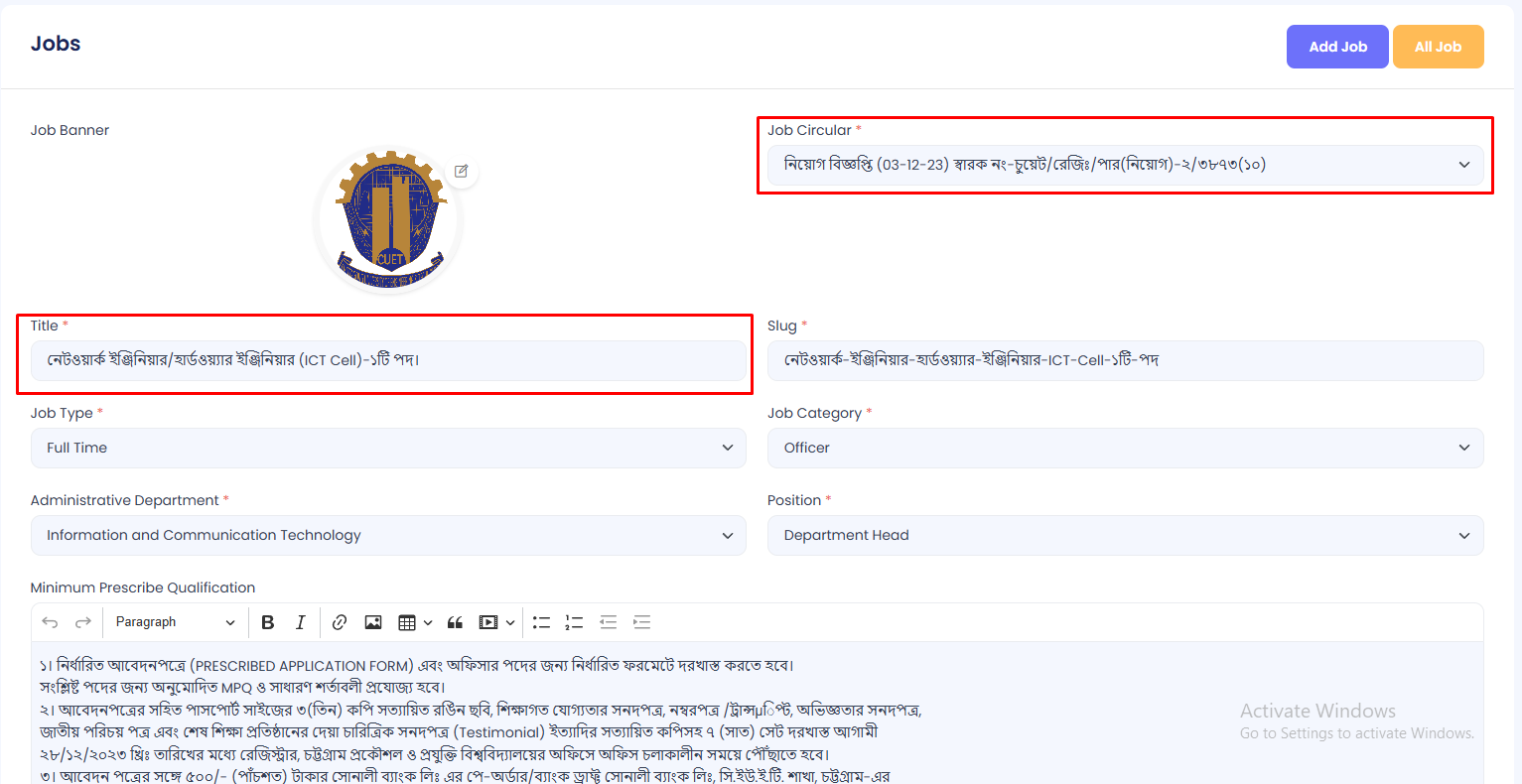The height and width of the screenshot is (784, 1522).
Task: Click the undo icon in editor toolbar
Action: click(50, 622)
